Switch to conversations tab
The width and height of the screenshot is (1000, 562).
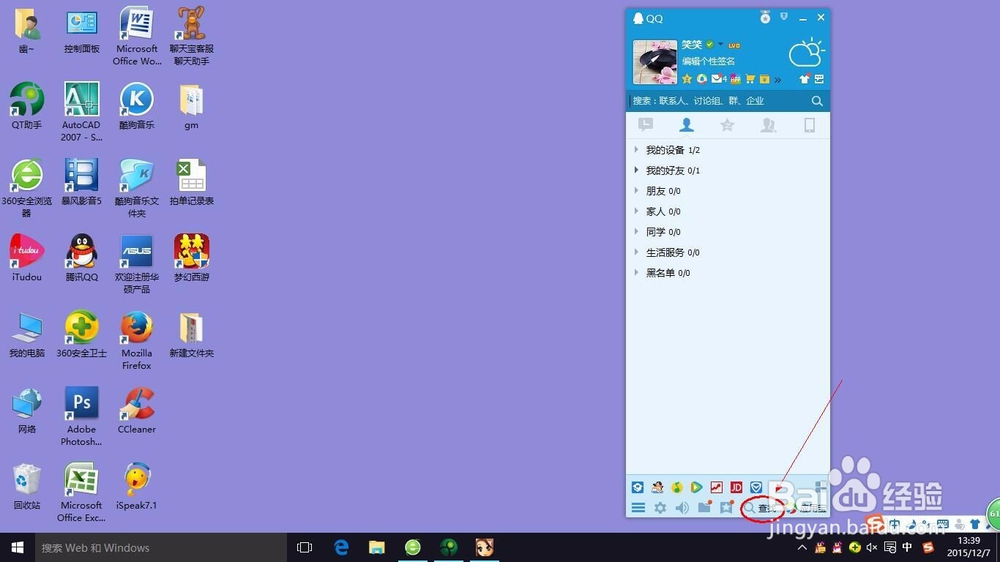[645, 125]
